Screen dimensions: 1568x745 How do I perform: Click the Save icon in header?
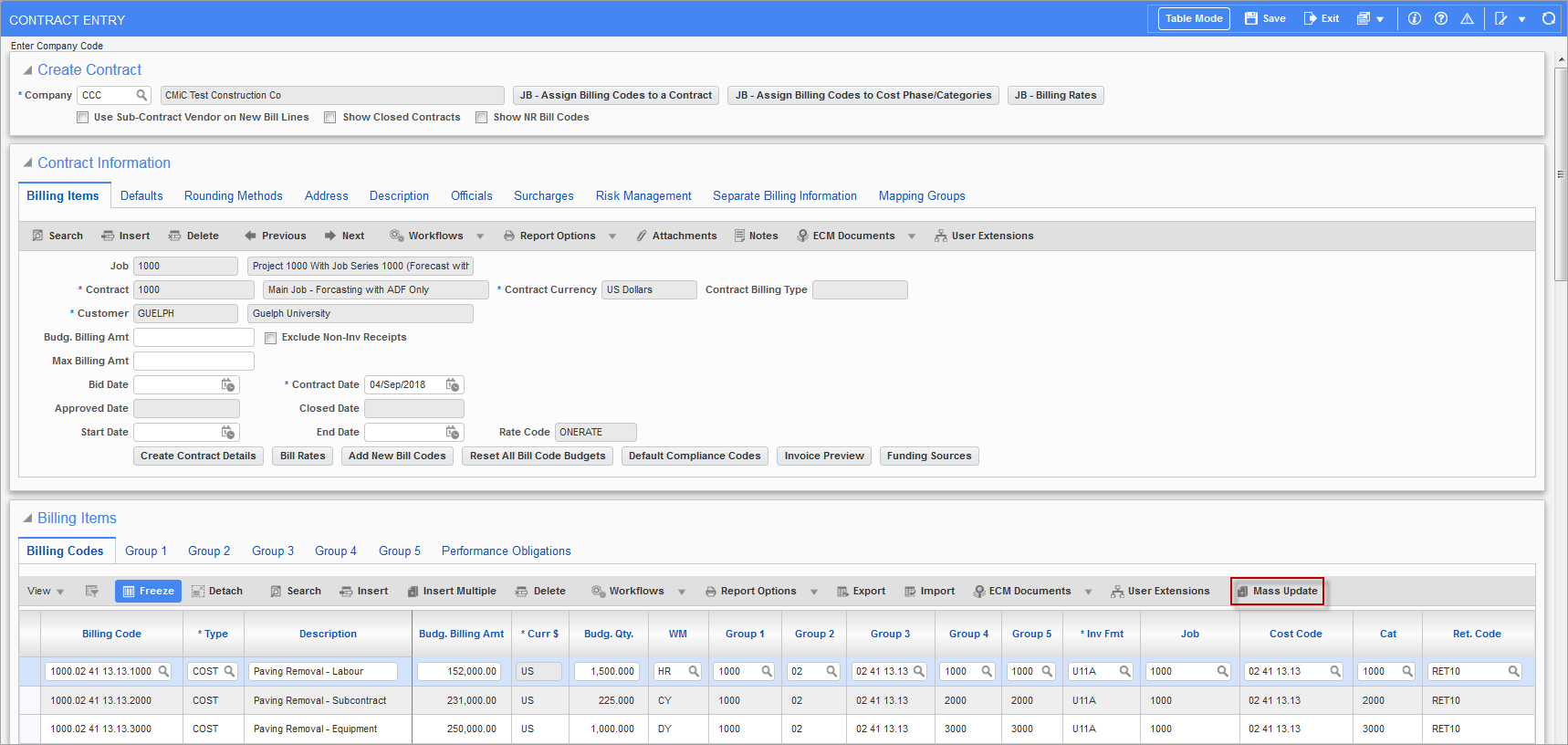pos(1251,18)
